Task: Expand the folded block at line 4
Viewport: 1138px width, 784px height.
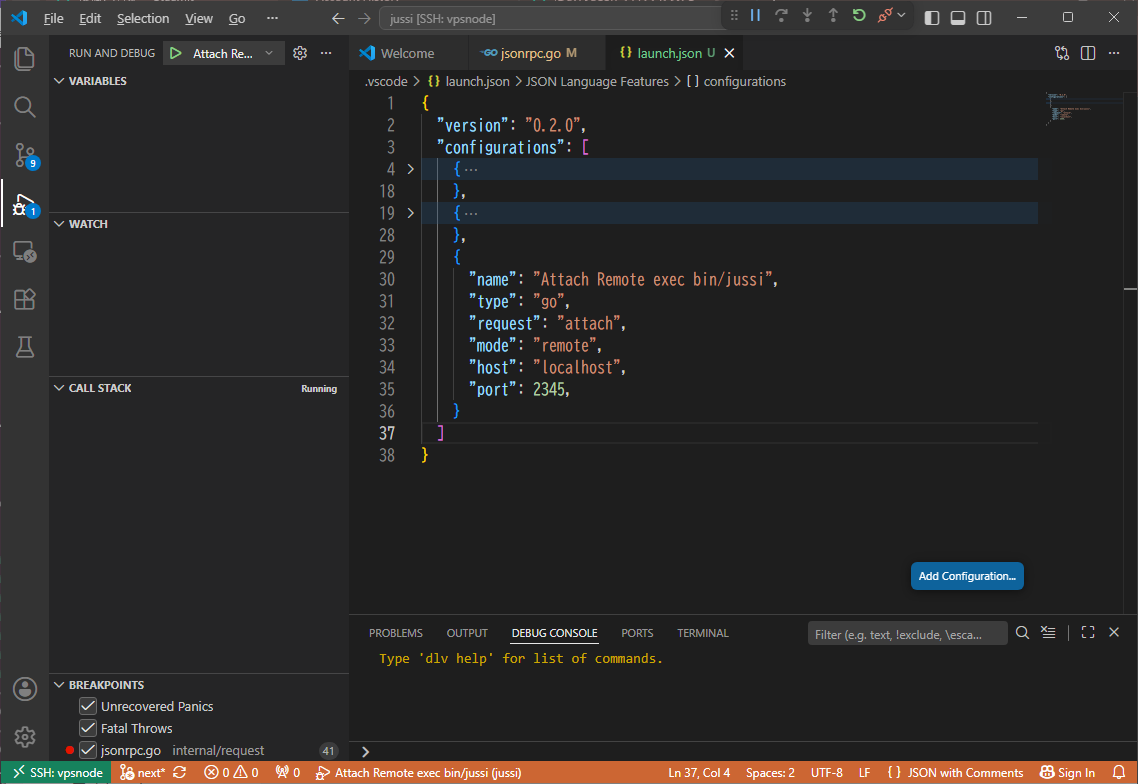Action: click(x=411, y=169)
